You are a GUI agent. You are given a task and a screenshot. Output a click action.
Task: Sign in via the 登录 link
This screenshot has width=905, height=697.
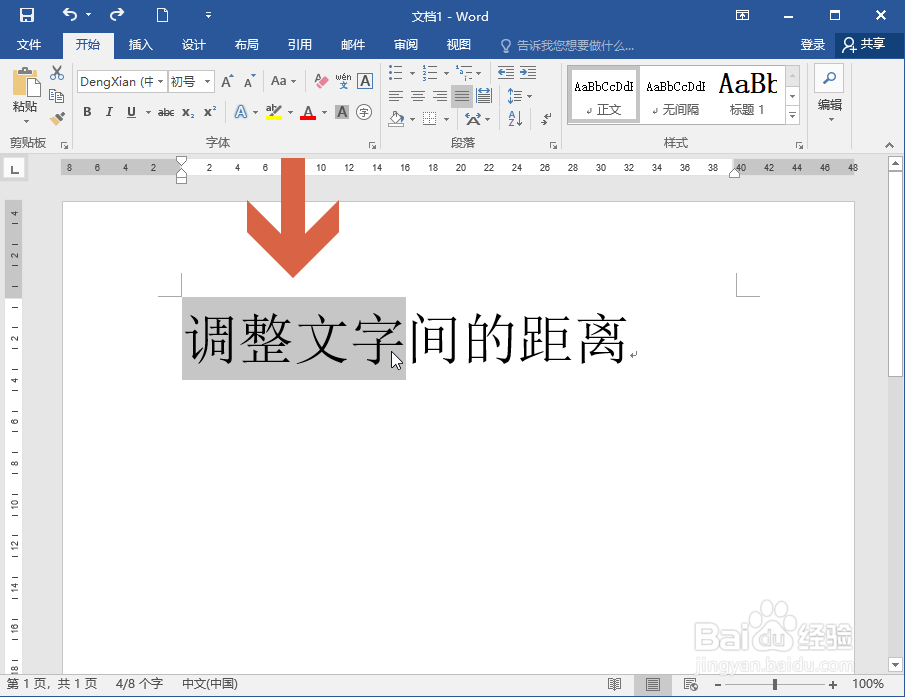(x=813, y=44)
